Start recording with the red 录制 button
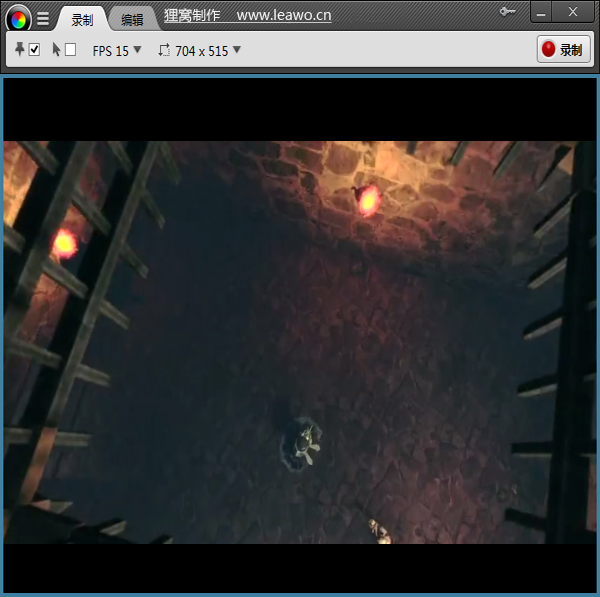 [x=564, y=49]
